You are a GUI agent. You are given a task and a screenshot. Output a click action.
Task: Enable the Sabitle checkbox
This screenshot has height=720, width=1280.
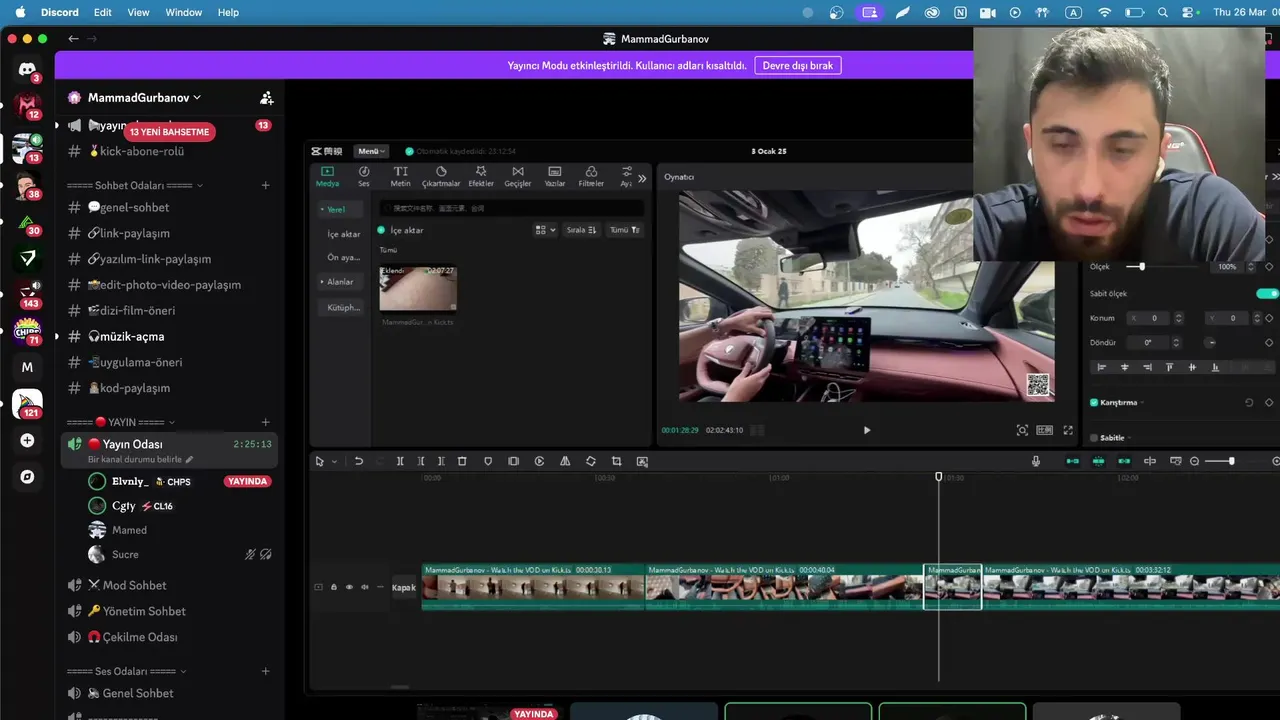coord(1094,438)
